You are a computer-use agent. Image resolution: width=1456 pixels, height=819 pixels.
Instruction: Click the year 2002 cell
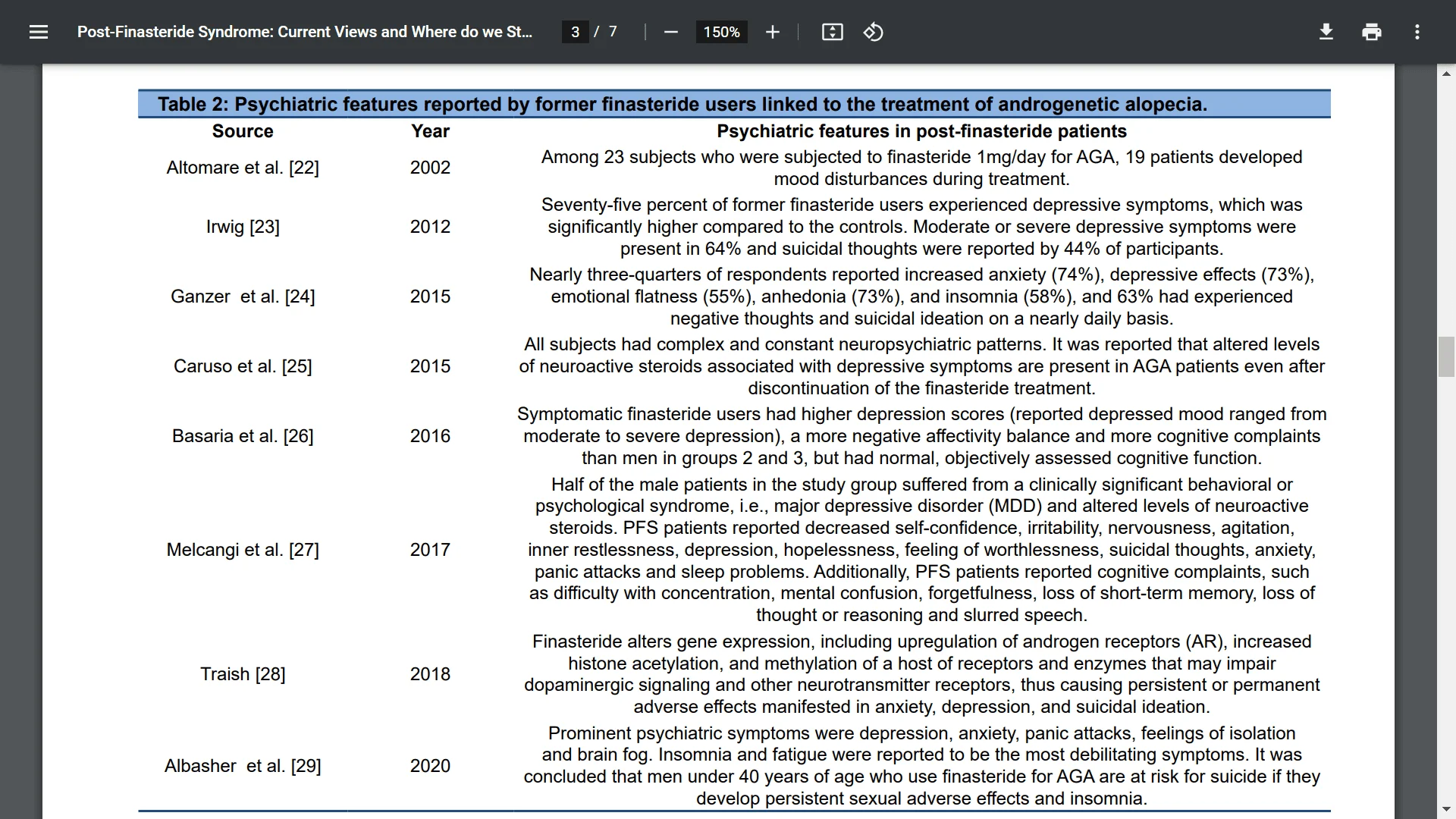pyautogui.click(x=430, y=168)
